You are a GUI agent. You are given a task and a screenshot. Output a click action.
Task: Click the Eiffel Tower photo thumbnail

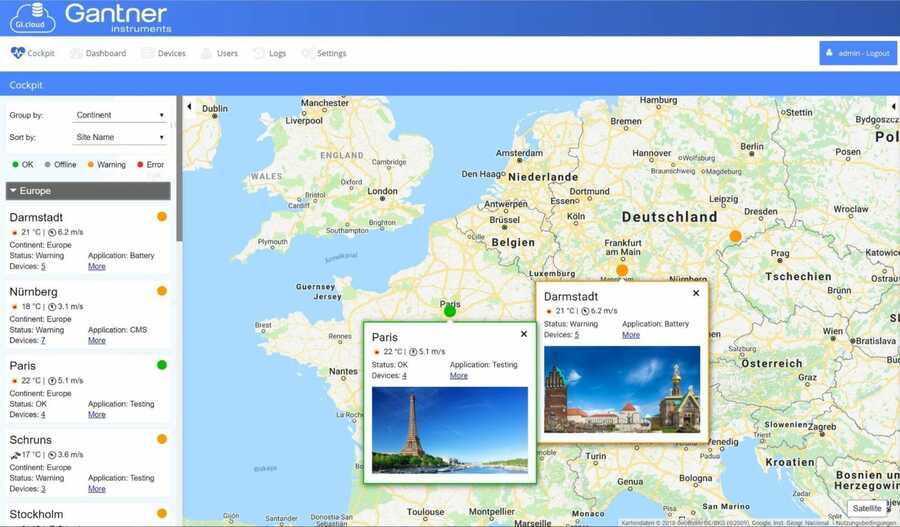(x=449, y=429)
